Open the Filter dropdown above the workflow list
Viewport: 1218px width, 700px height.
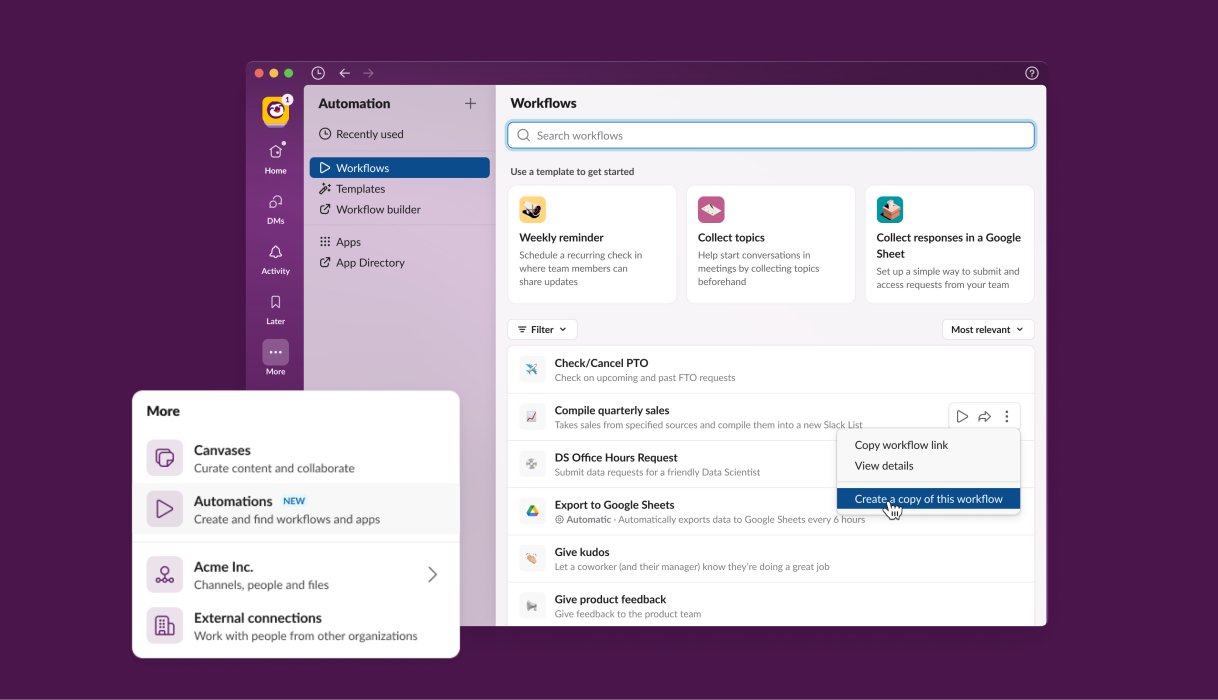(542, 329)
